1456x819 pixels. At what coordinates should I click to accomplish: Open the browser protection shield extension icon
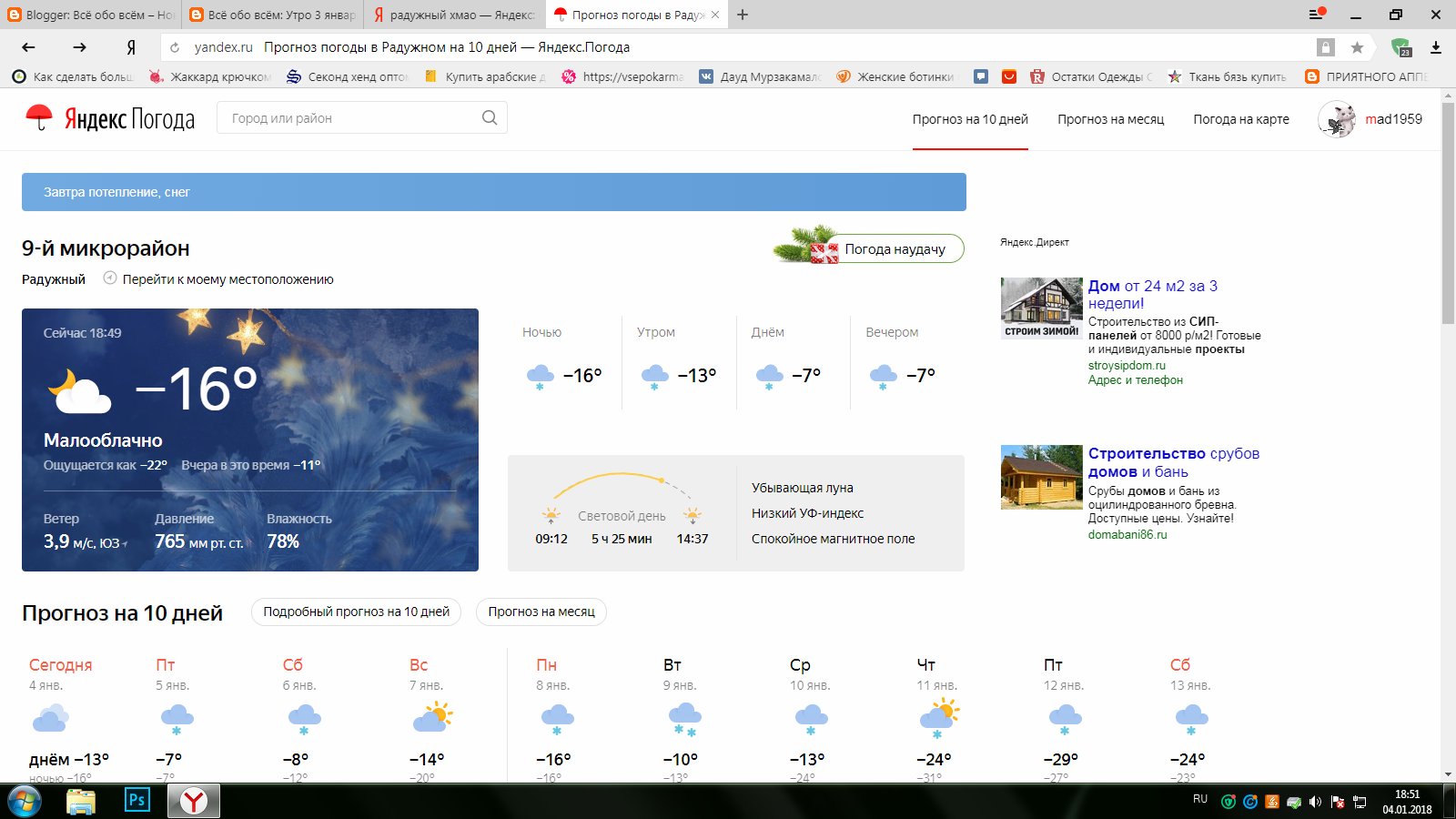pyautogui.click(x=1400, y=47)
